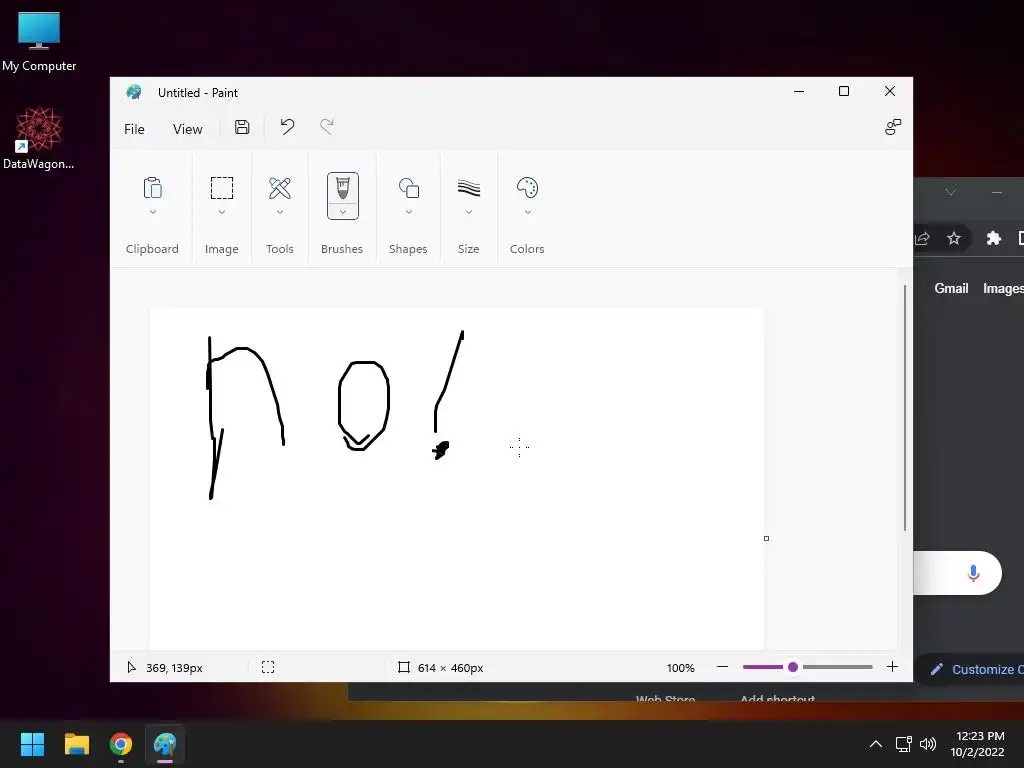Expand the Clipboard dropdown chevron
The image size is (1024, 768).
(x=153, y=212)
